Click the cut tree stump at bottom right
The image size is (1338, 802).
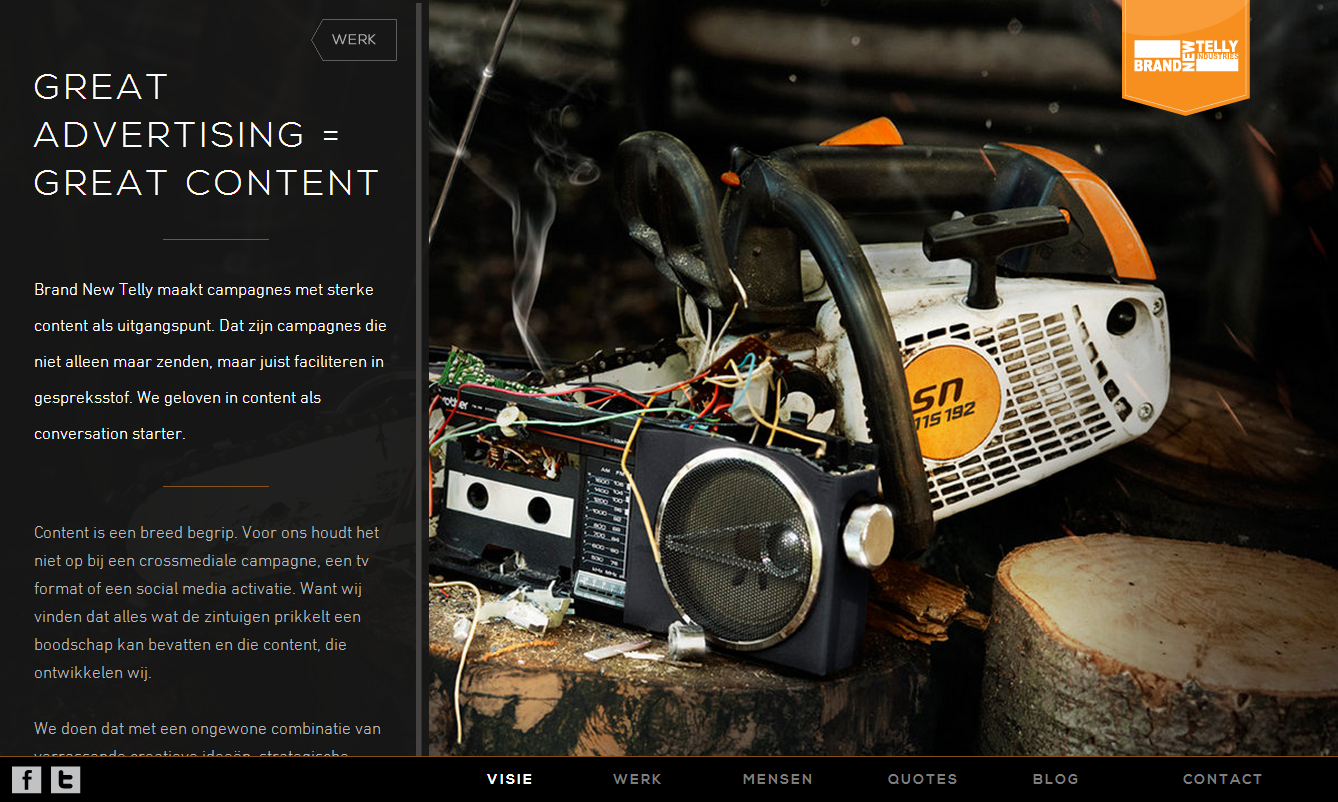[x=1160, y=640]
